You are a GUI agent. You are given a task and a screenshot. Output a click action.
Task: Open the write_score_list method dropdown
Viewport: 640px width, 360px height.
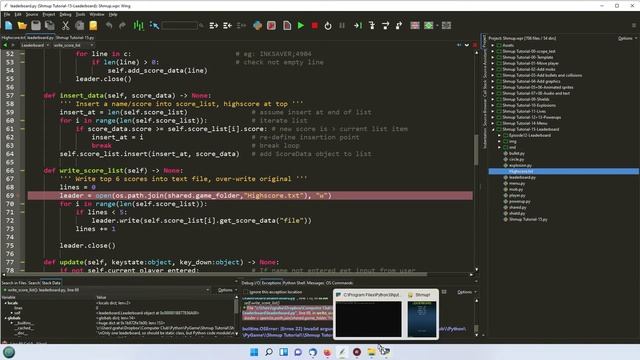[x=73, y=45]
